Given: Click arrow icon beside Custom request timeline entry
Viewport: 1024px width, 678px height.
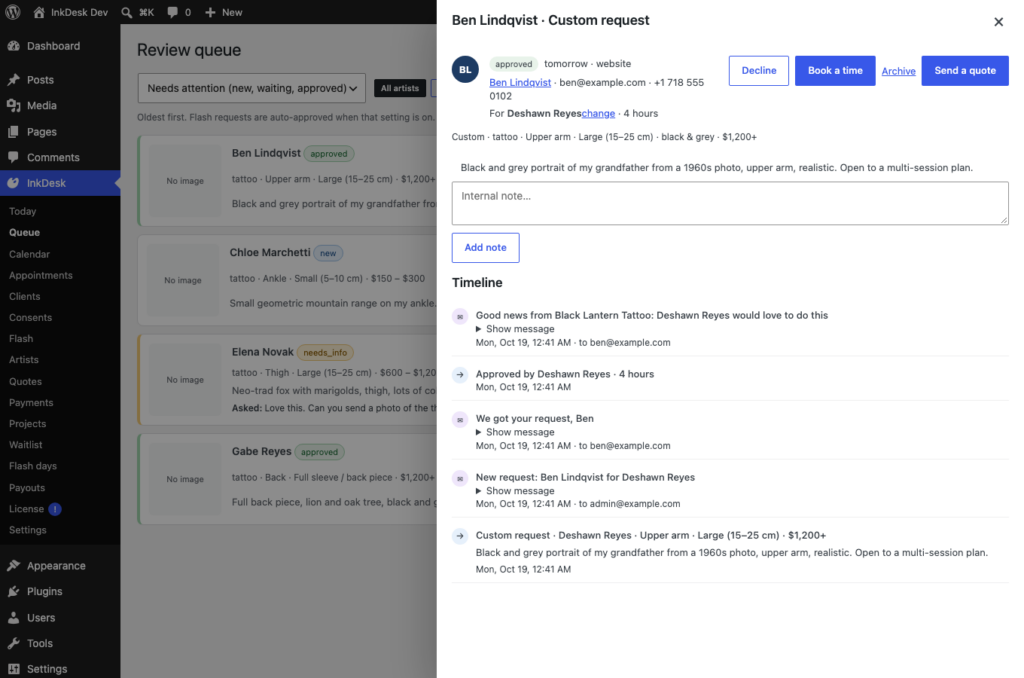Looking at the screenshot, I should click(460, 536).
